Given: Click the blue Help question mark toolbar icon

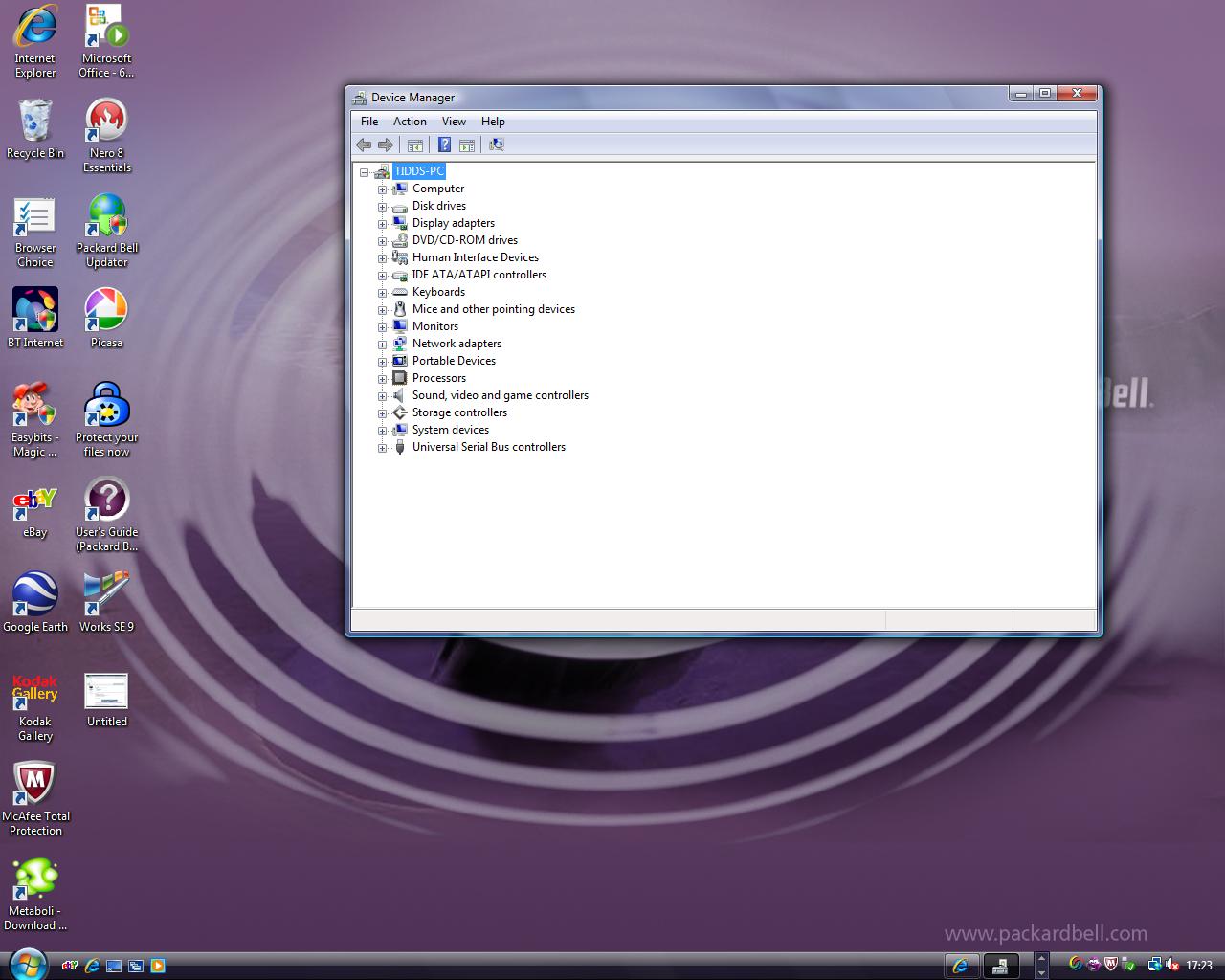Looking at the screenshot, I should tap(444, 145).
